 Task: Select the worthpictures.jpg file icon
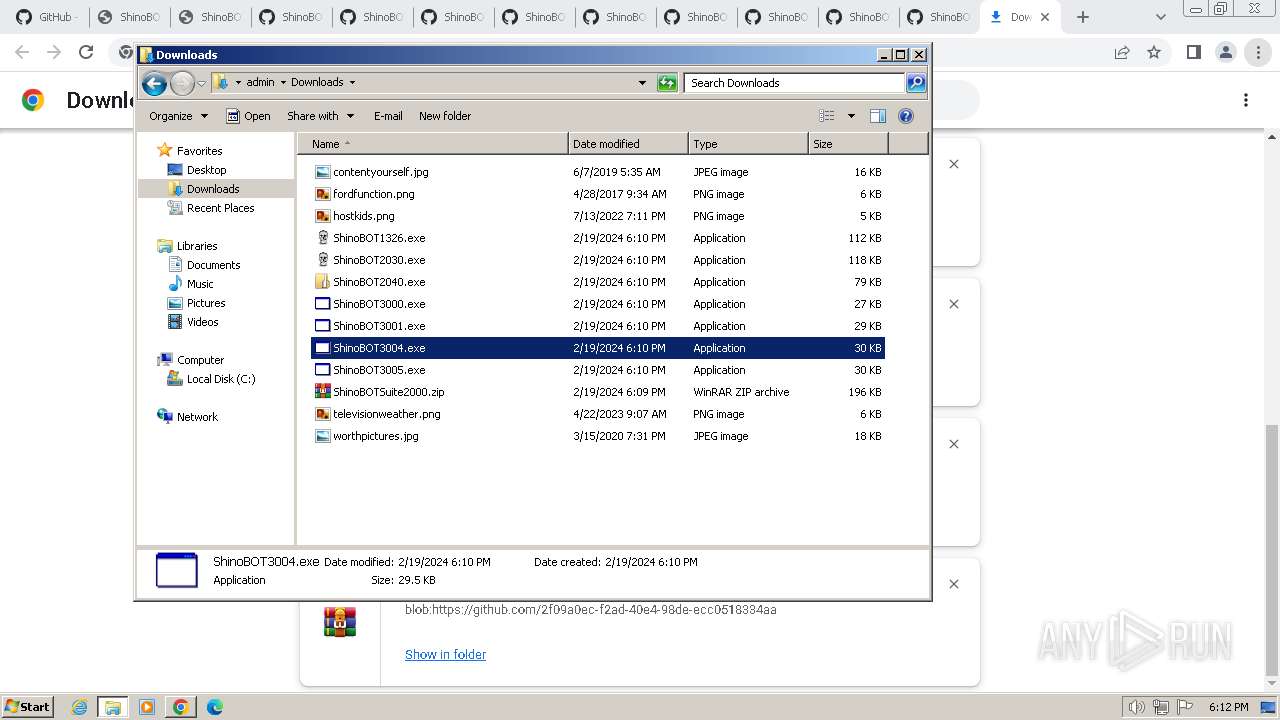(322, 436)
